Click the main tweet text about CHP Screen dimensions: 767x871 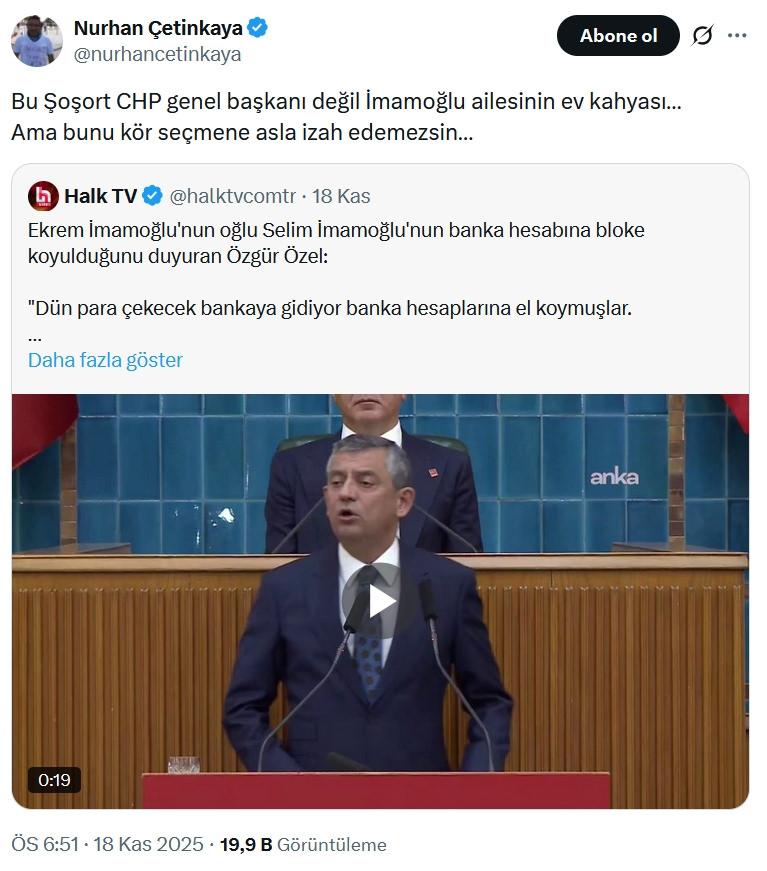346,117
